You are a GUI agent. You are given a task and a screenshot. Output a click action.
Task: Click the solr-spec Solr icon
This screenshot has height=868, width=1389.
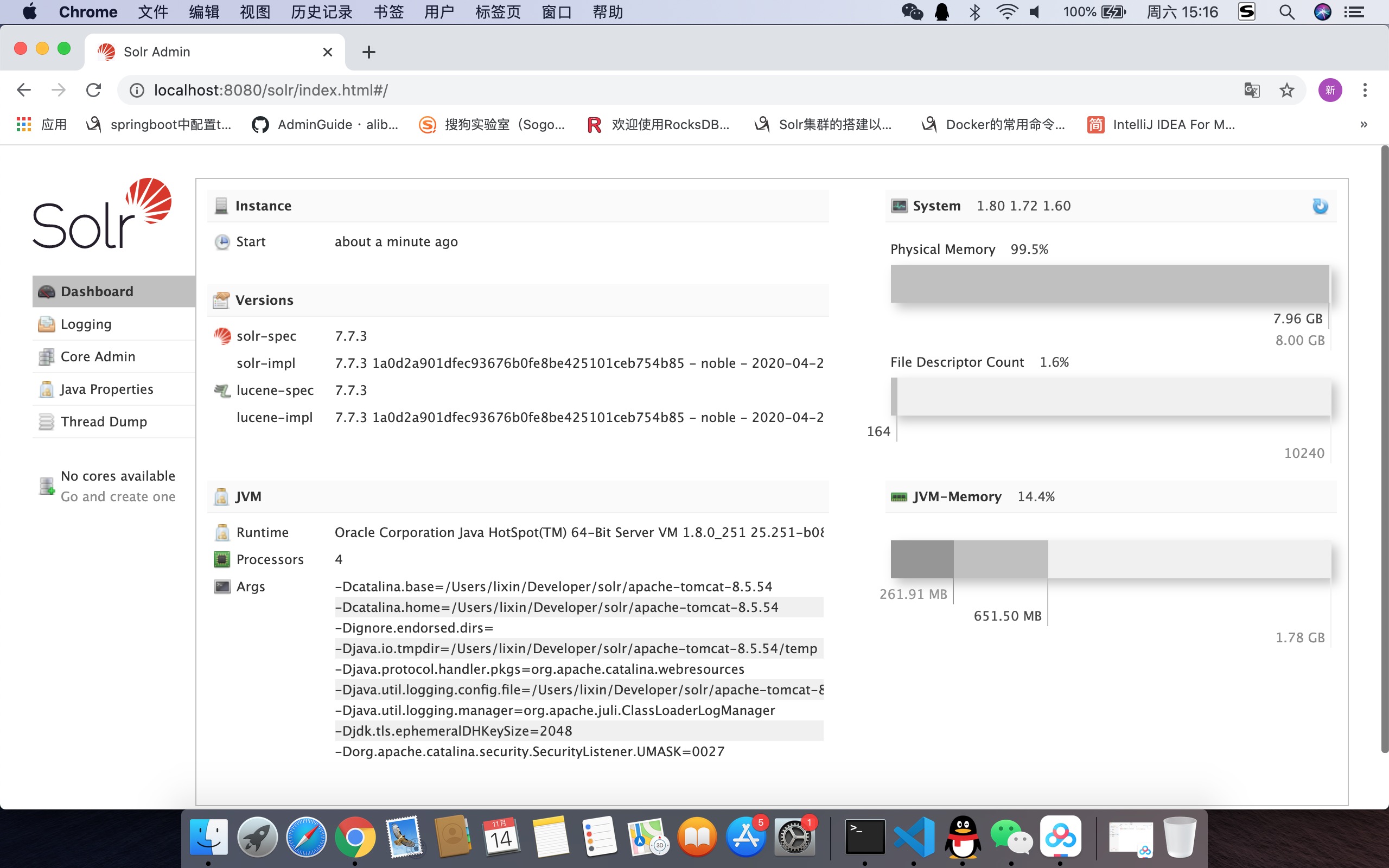tap(222, 336)
